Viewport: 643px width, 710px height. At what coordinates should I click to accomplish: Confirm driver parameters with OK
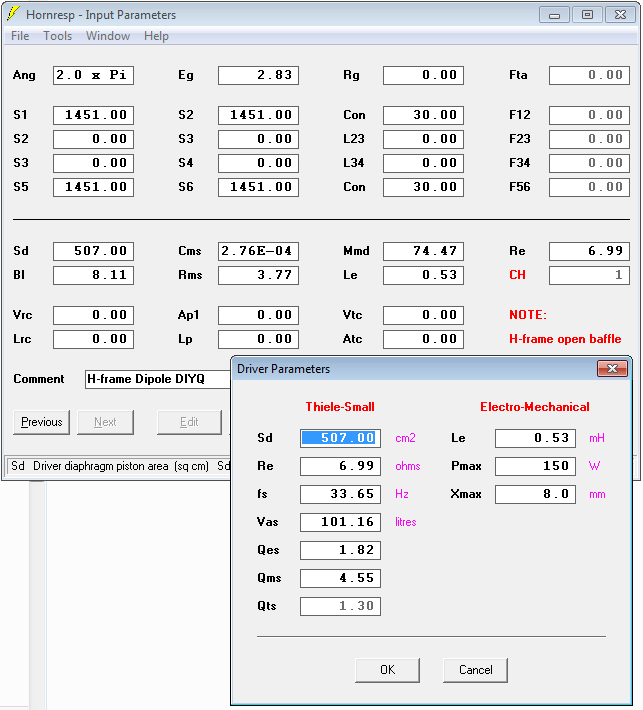pyautogui.click(x=388, y=670)
